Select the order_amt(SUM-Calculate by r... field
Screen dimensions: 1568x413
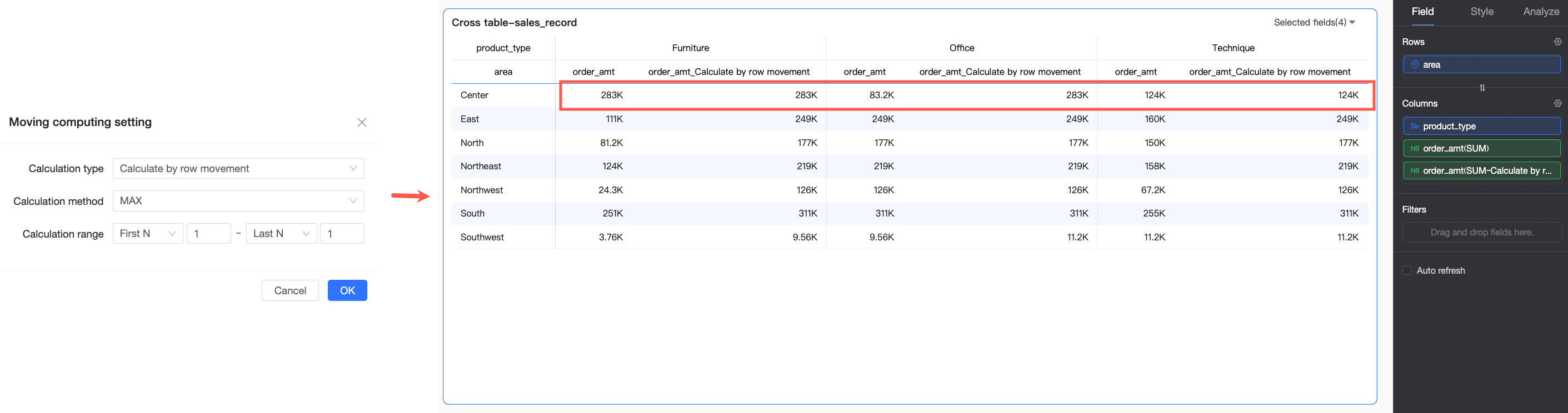click(x=1481, y=171)
